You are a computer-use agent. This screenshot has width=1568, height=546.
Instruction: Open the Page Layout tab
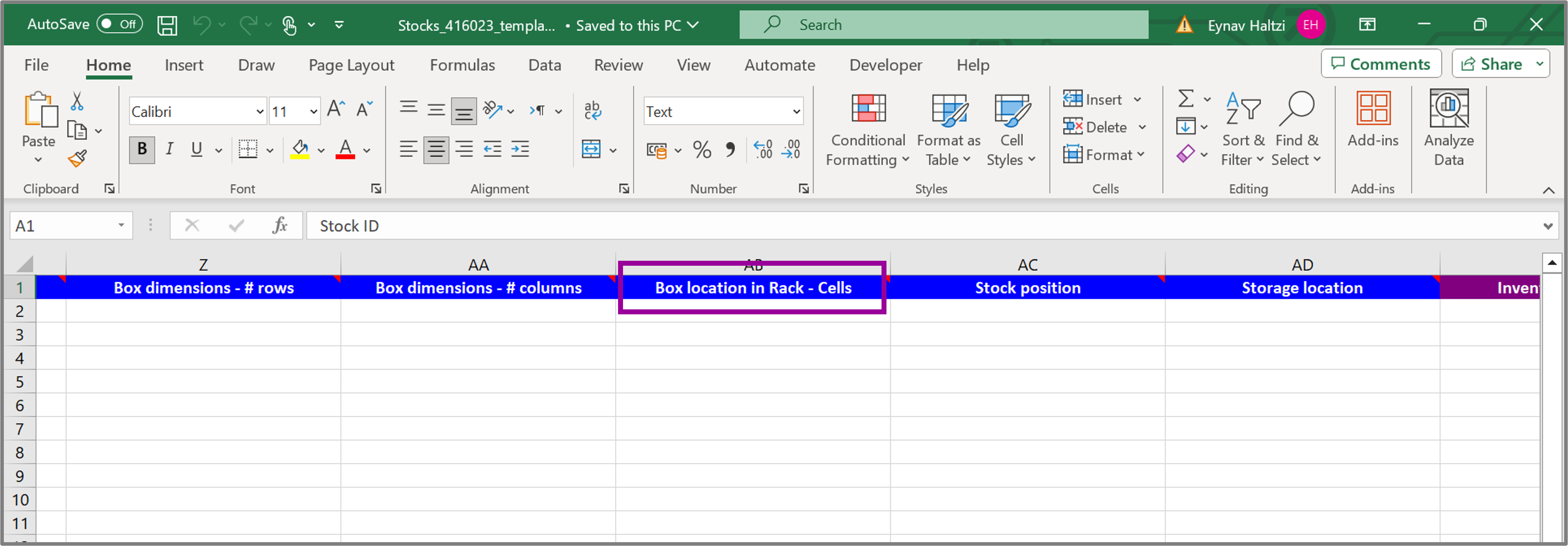(x=351, y=65)
